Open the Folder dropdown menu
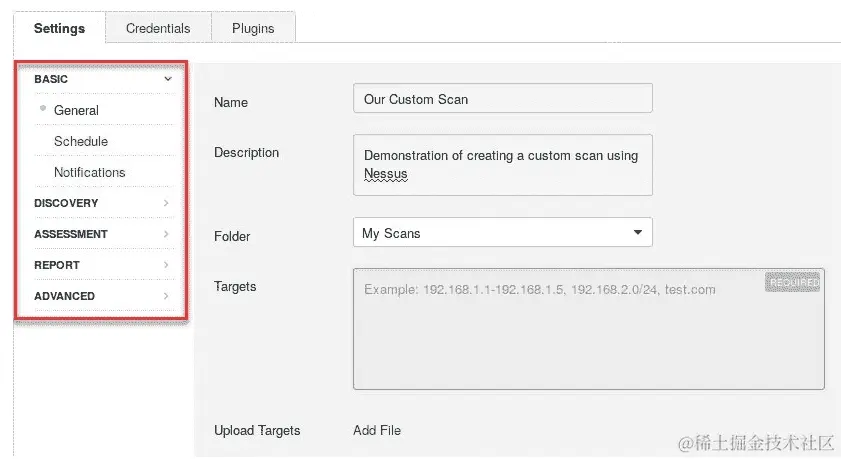The height and width of the screenshot is (459, 841). (502, 233)
